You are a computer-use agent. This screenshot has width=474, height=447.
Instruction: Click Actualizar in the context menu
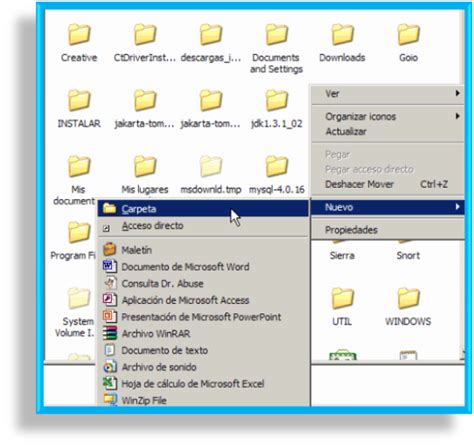[x=388, y=131]
